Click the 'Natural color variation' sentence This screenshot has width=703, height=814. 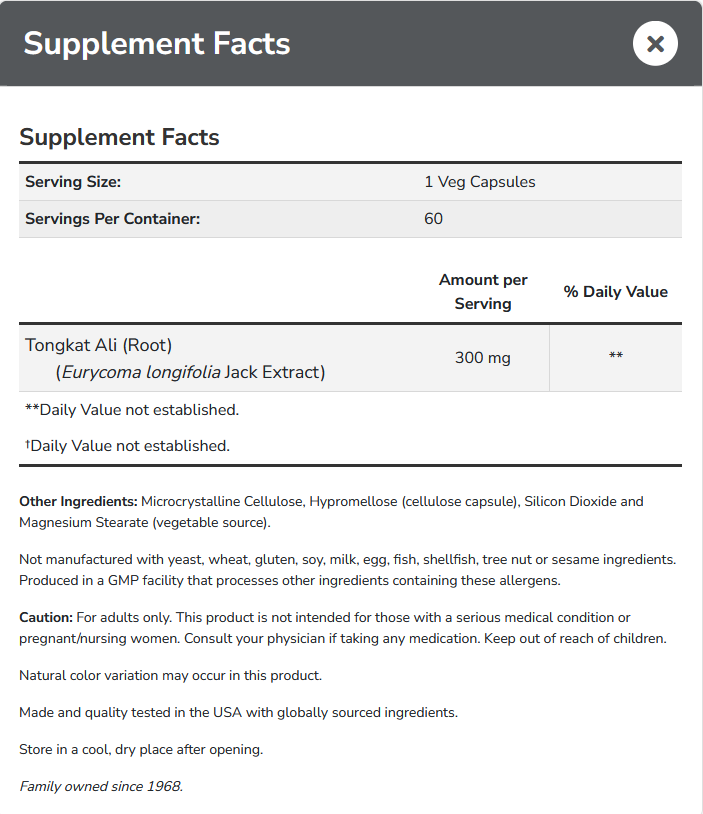(x=170, y=675)
